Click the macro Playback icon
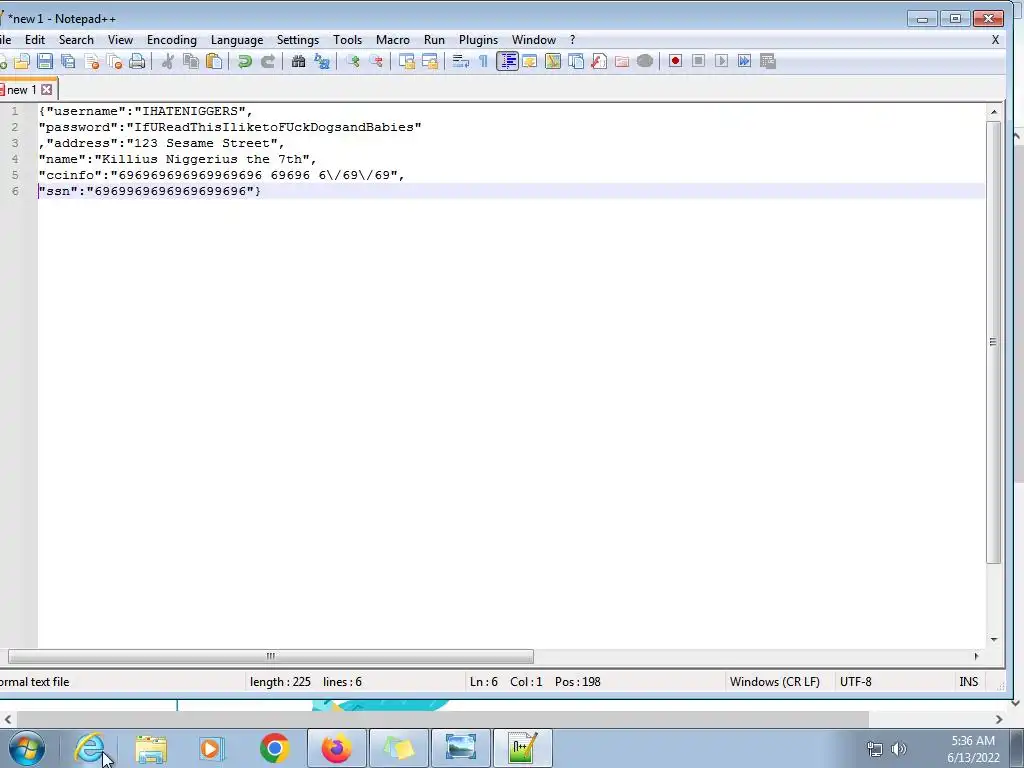This screenshot has width=1024, height=768. tap(721, 61)
